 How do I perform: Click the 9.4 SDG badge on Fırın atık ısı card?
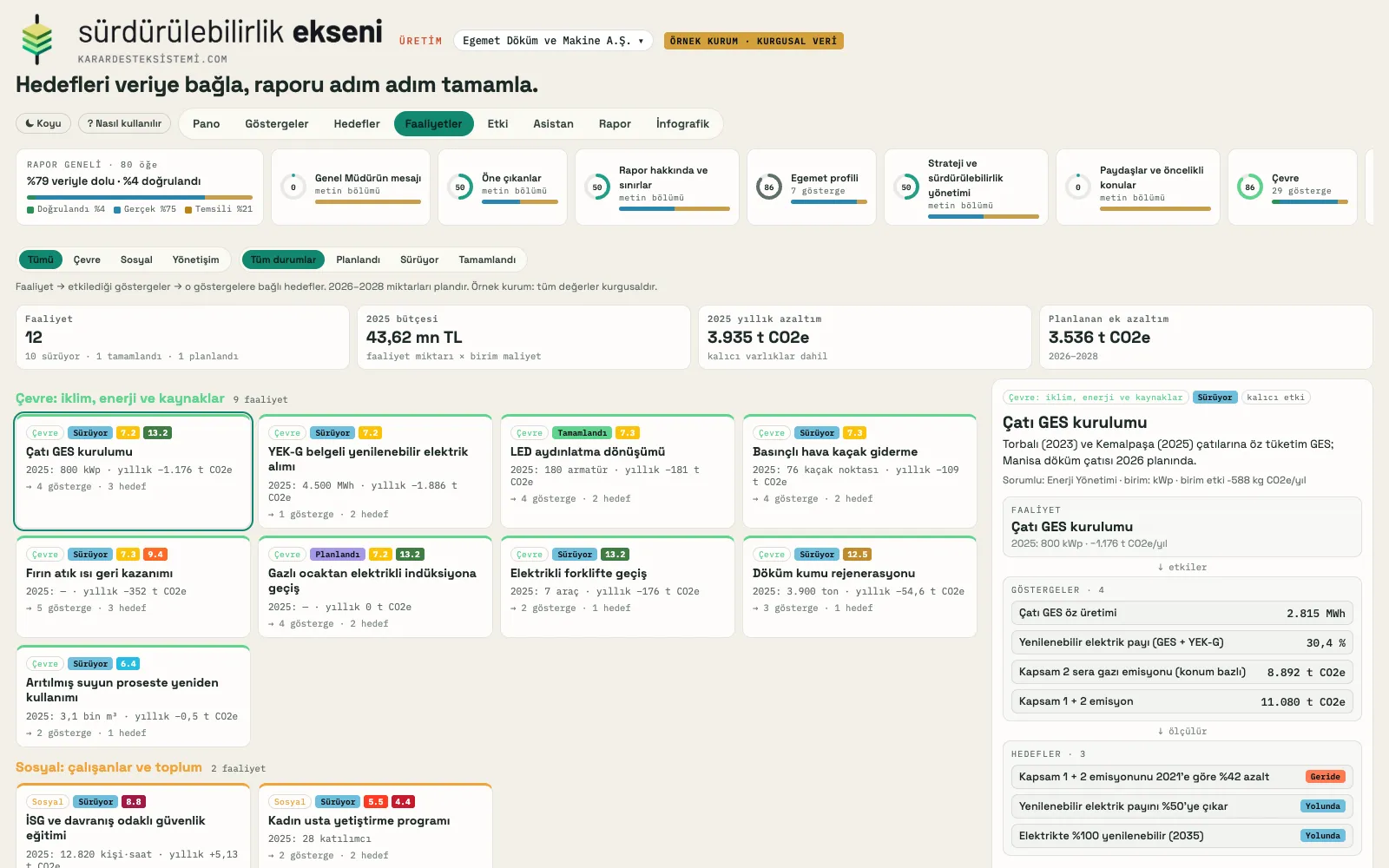[155, 554]
